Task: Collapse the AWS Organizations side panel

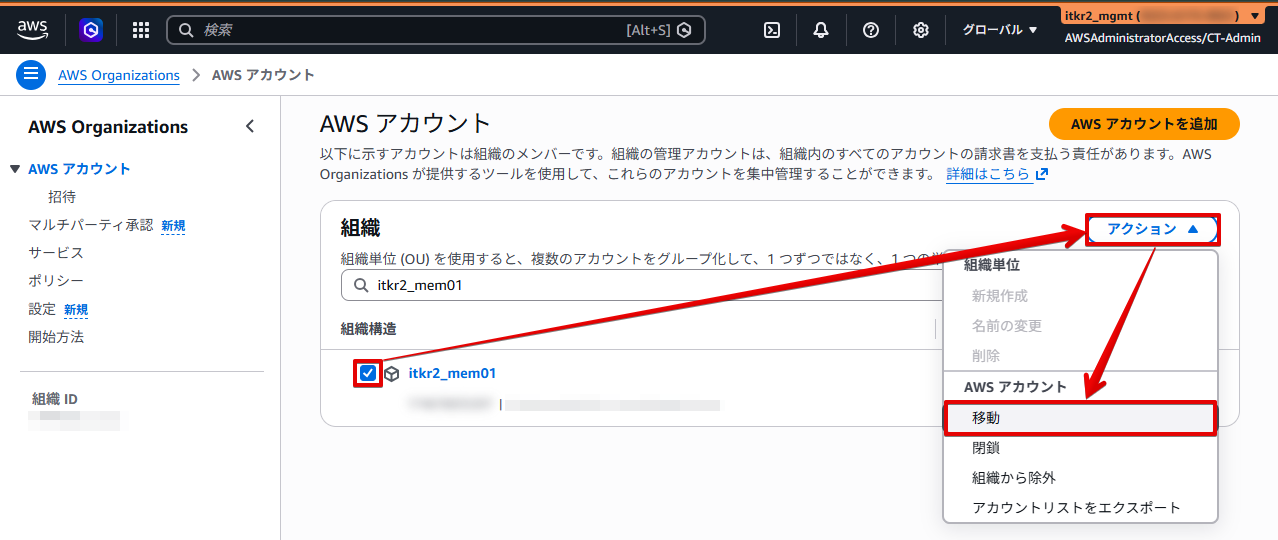Action: pyautogui.click(x=250, y=126)
